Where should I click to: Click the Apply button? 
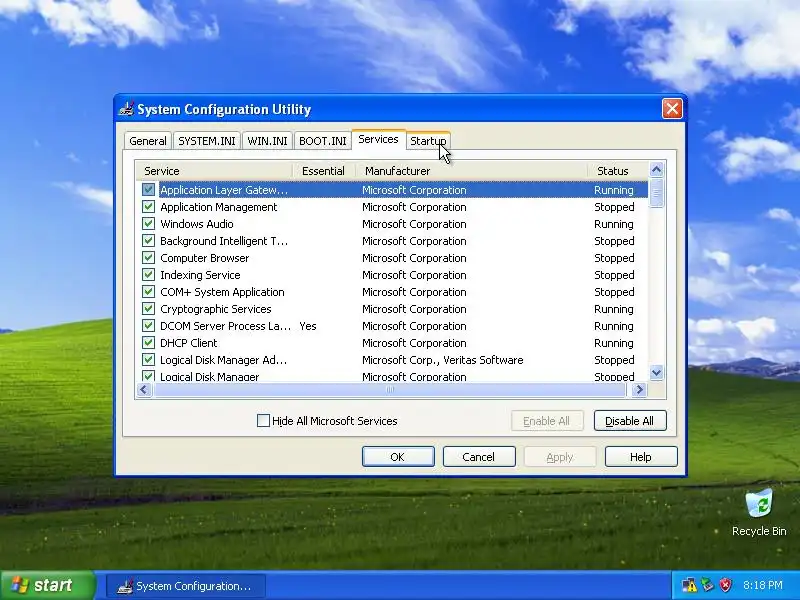[560, 457]
